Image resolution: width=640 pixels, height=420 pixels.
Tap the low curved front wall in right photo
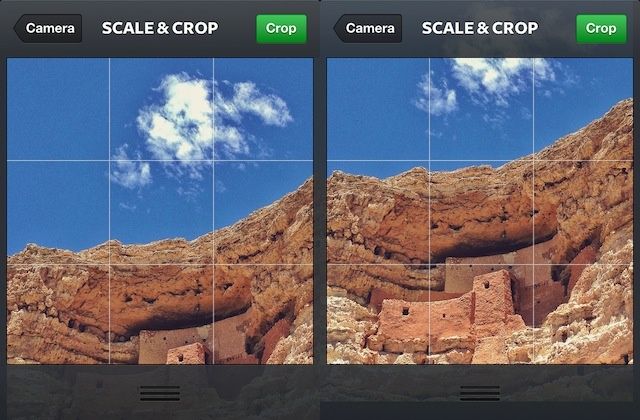[x=424, y=324]
